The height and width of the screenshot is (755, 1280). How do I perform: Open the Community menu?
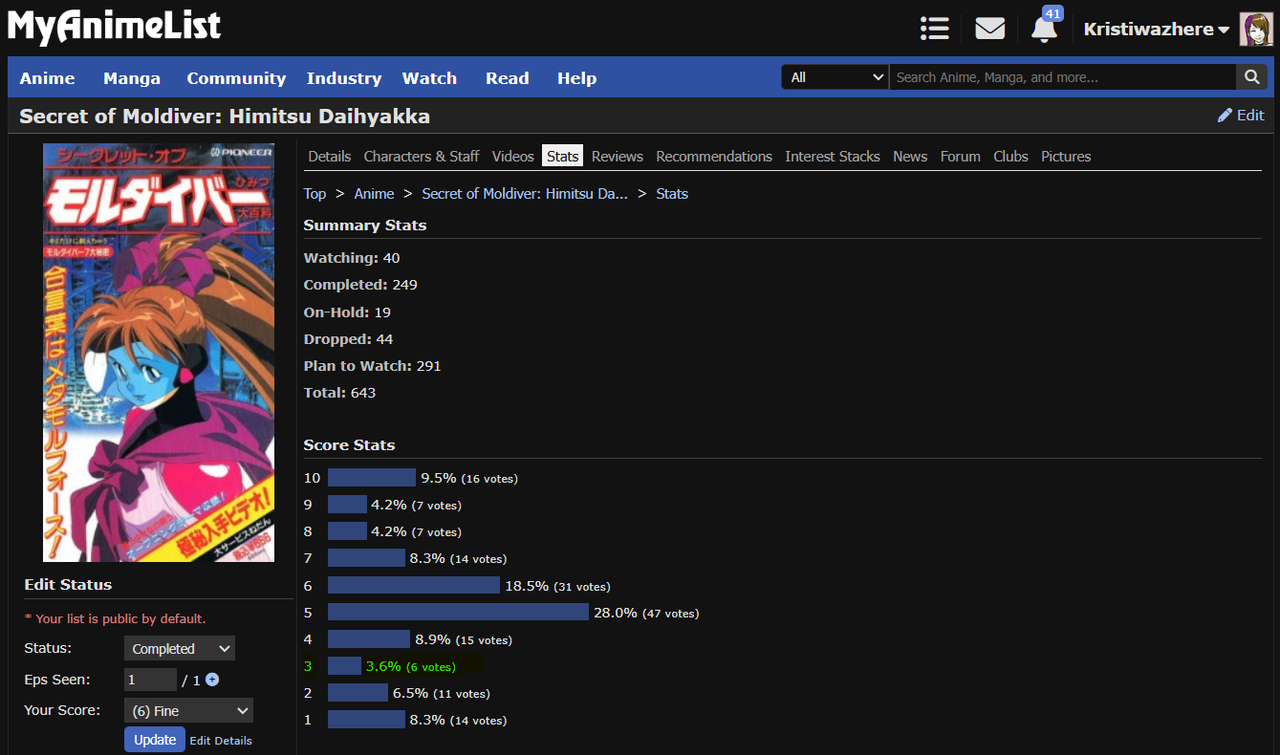236,78
